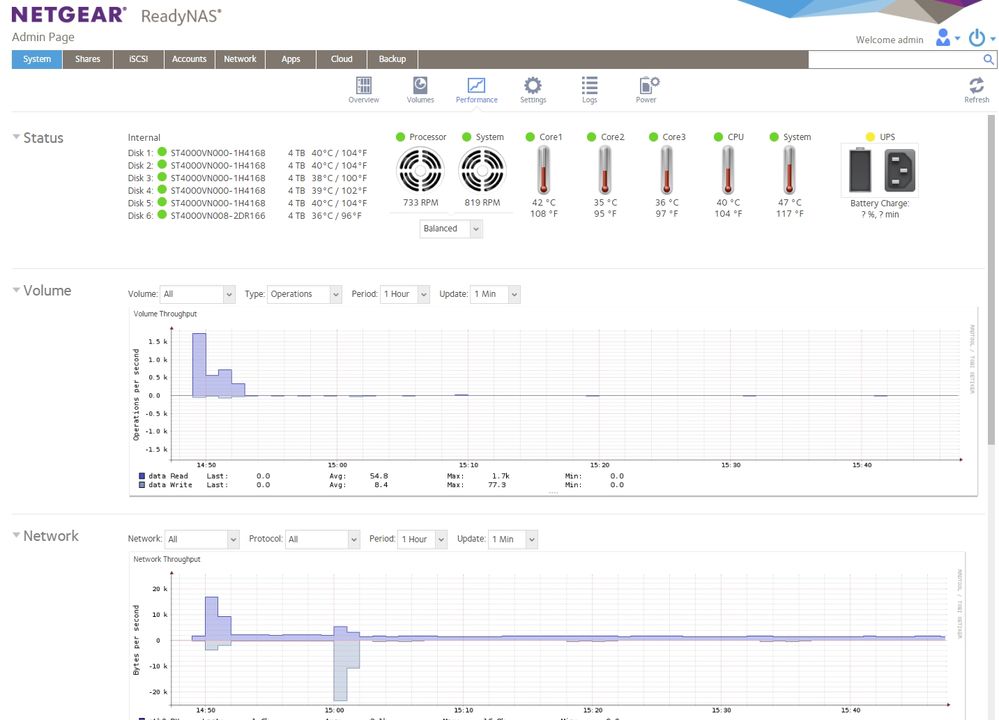Collapse the Status section
Screen dimensions: 999x720
tap(16, 137)
